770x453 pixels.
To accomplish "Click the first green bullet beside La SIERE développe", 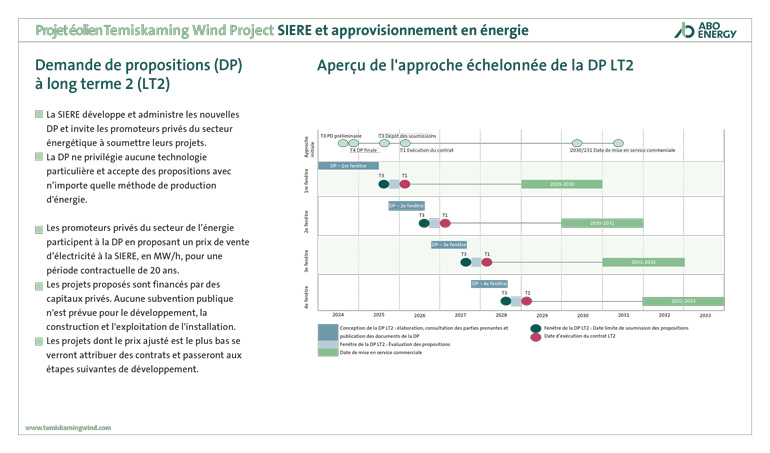I will coord(38,116).
